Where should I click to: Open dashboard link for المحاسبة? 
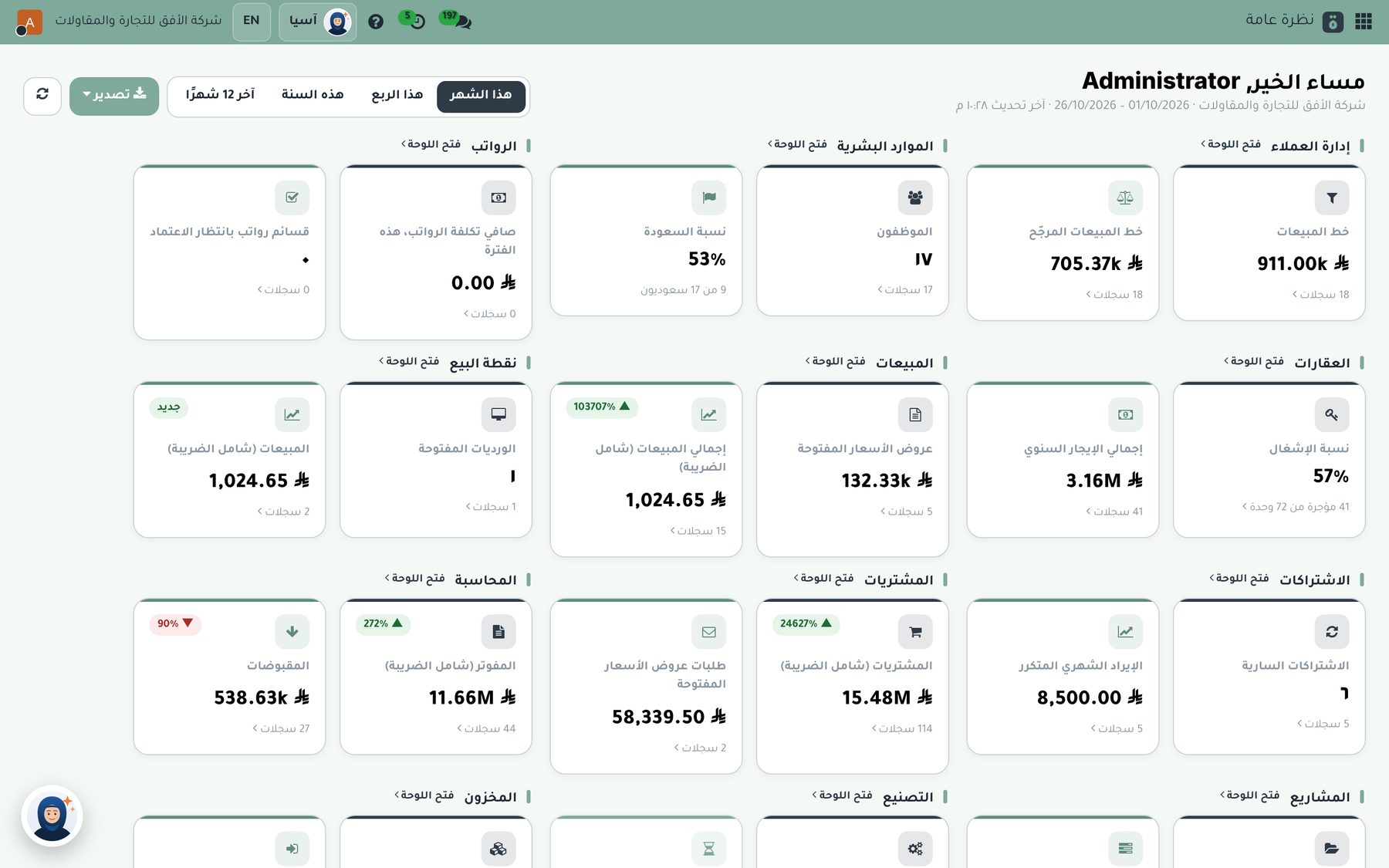[x=415, y=578]
